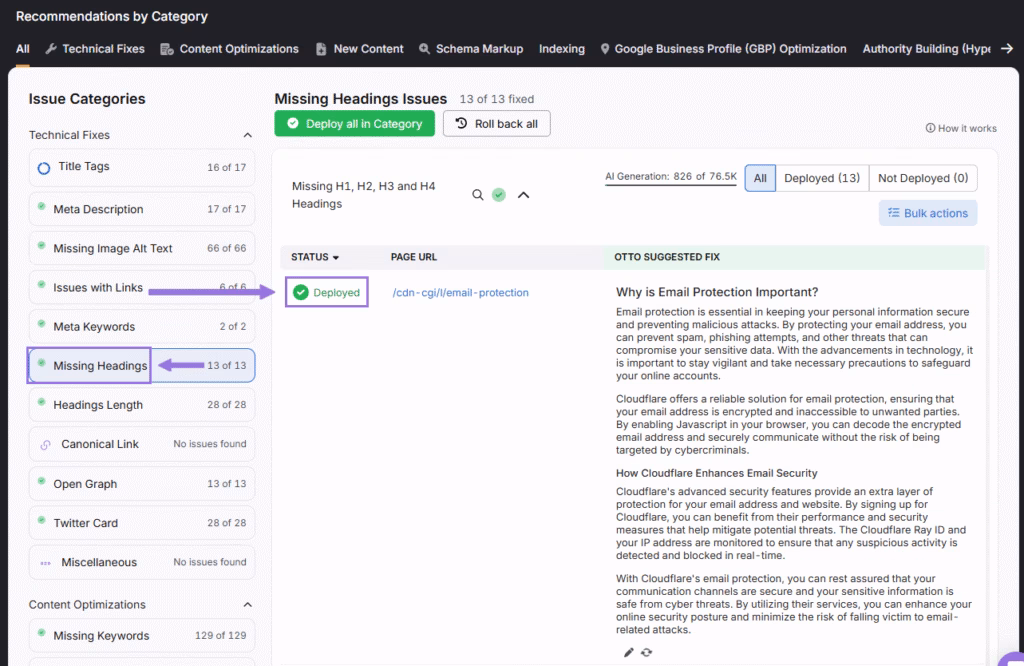Viewport: 1024px width, 666px height.
Task: Click the How it works info icon
Action: (x=930, y=129)
